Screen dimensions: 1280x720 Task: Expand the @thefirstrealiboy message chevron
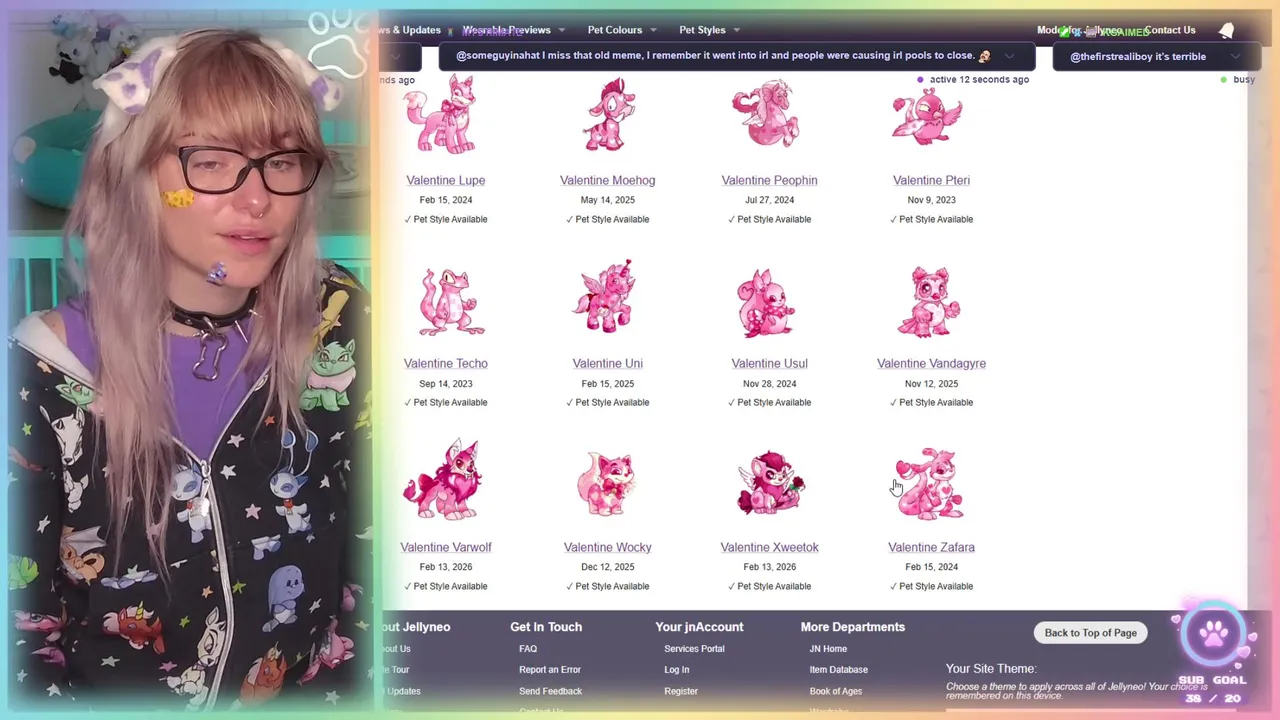click(1235, 56)
